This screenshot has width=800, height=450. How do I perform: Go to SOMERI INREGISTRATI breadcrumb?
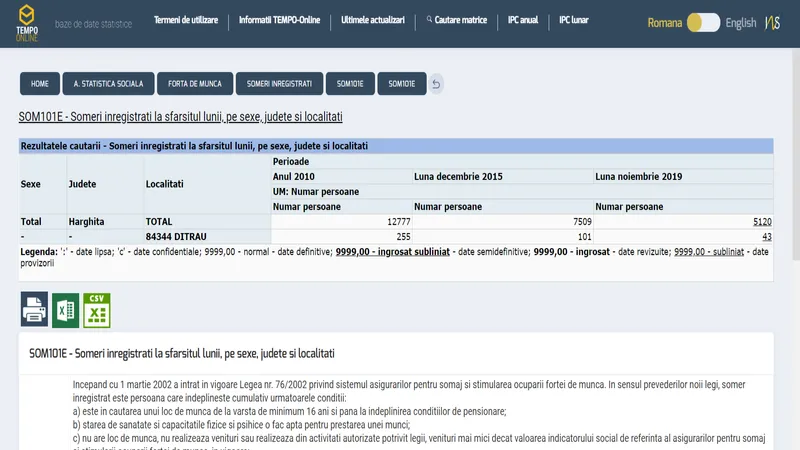tap(279, 84)
